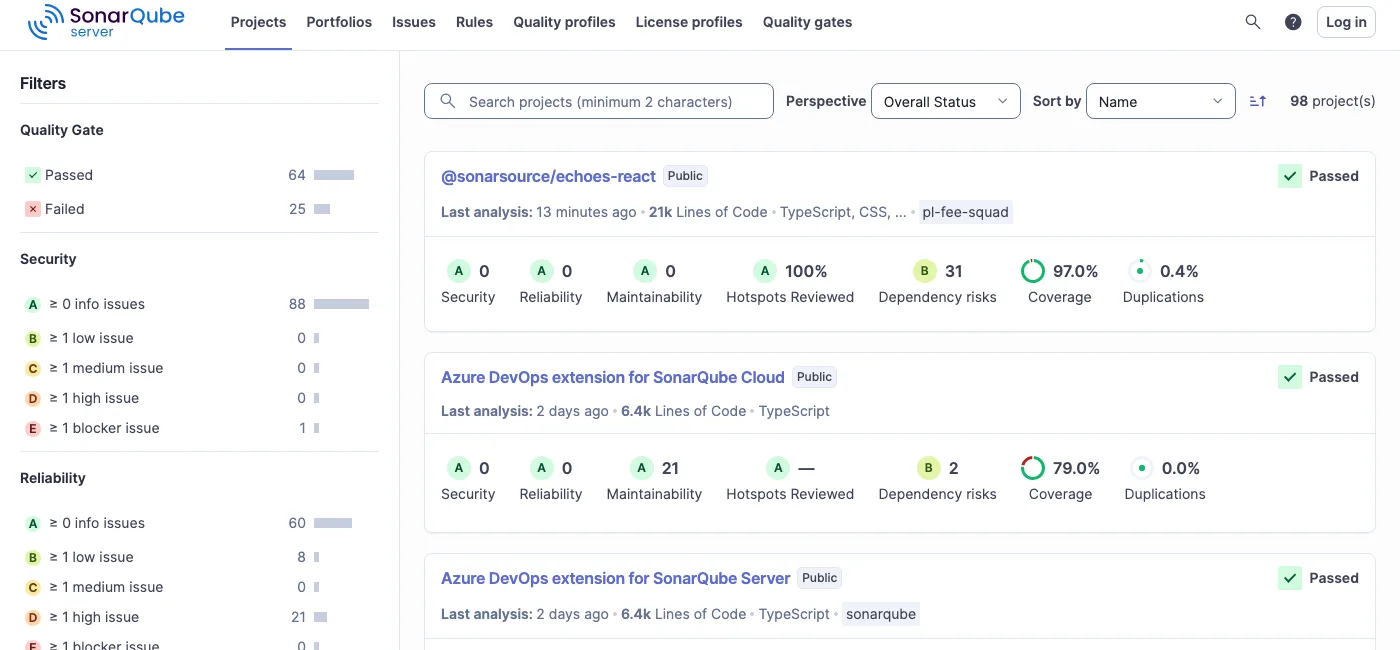Toggle the sort direction icon beside Name
Viewport: 1400px width, 650px height.
[1257, 101]
